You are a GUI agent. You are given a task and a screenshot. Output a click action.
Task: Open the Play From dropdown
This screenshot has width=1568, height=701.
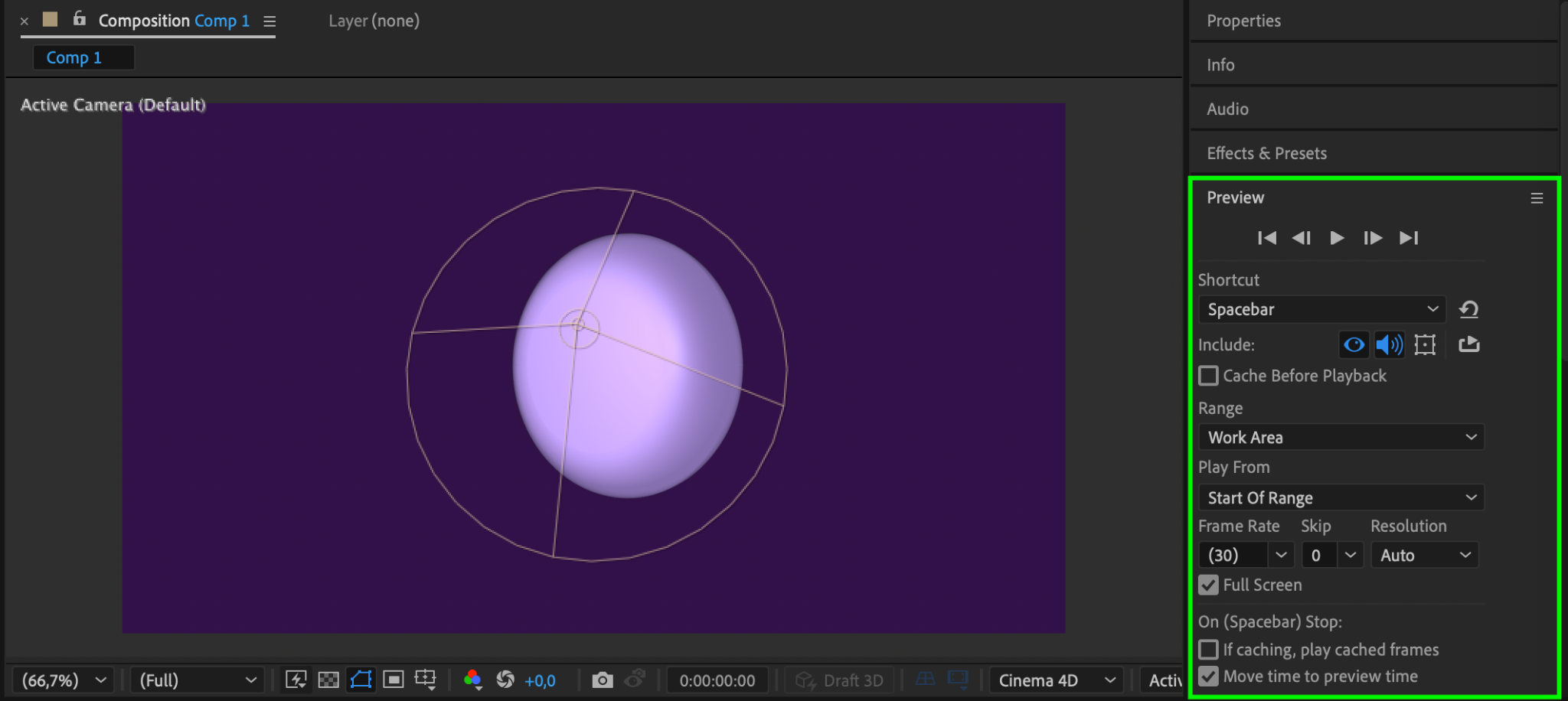[1341, 498]
